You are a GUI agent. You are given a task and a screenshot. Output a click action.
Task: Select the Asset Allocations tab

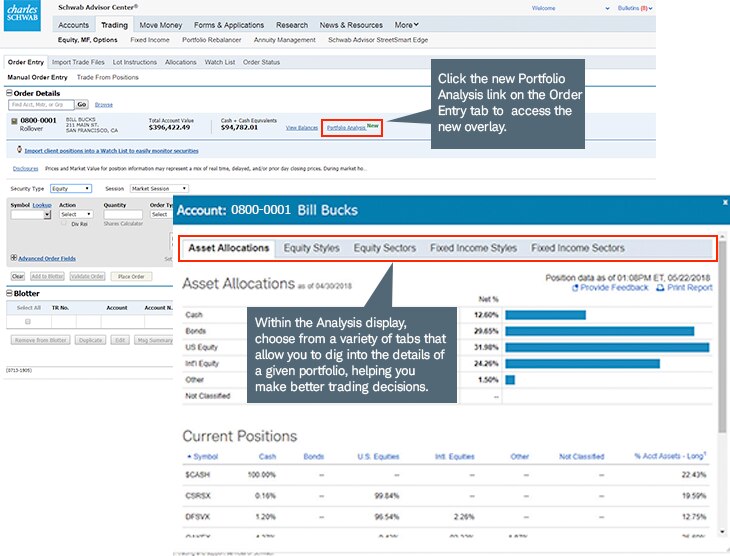click(x=229, y=248)
